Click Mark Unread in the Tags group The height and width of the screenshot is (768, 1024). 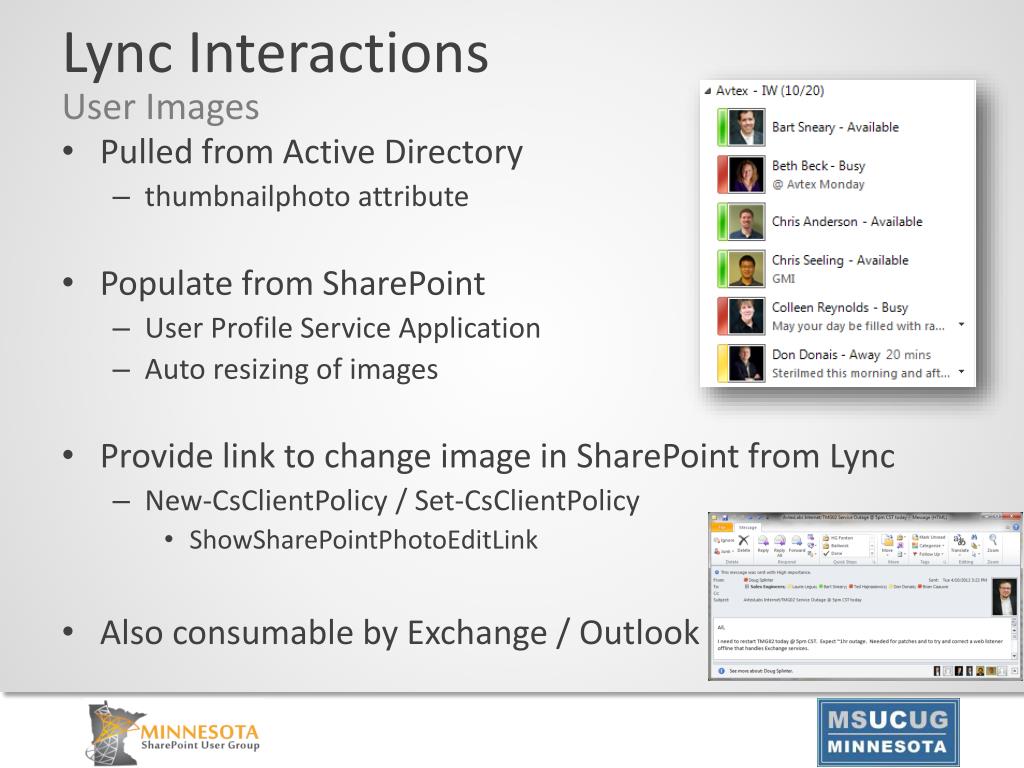click(929, 537)
